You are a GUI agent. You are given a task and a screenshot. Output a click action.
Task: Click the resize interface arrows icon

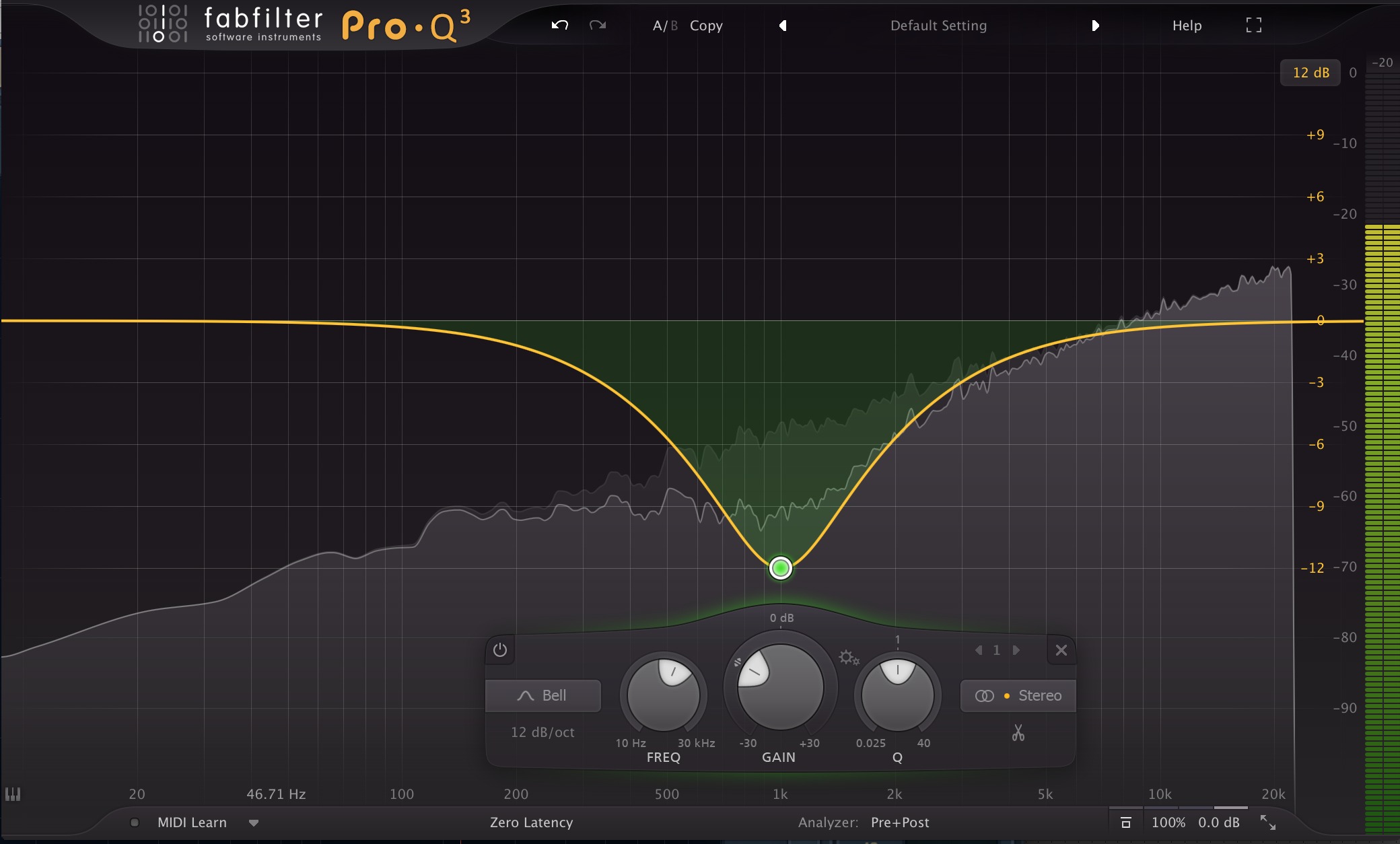(1268, 822)
